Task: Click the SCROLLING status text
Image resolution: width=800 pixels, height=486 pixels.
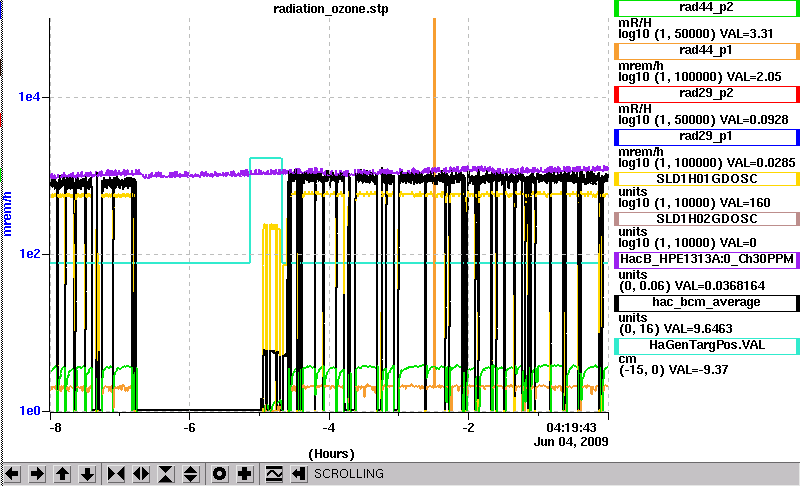Action: [x=349, y=474]
